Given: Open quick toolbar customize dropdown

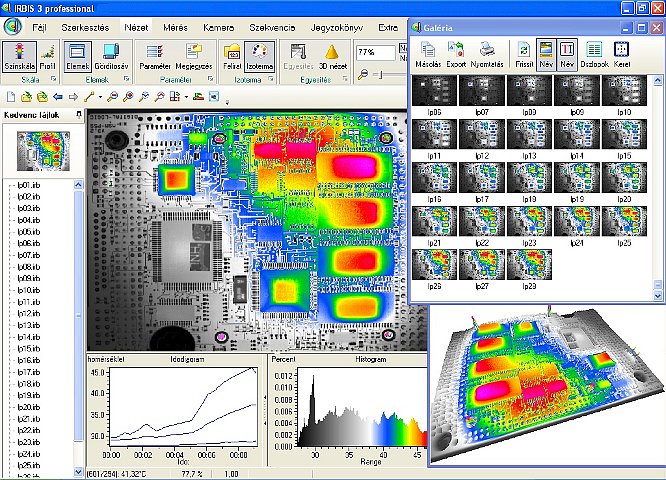Looking at the screenshot, I should (227, 102).
